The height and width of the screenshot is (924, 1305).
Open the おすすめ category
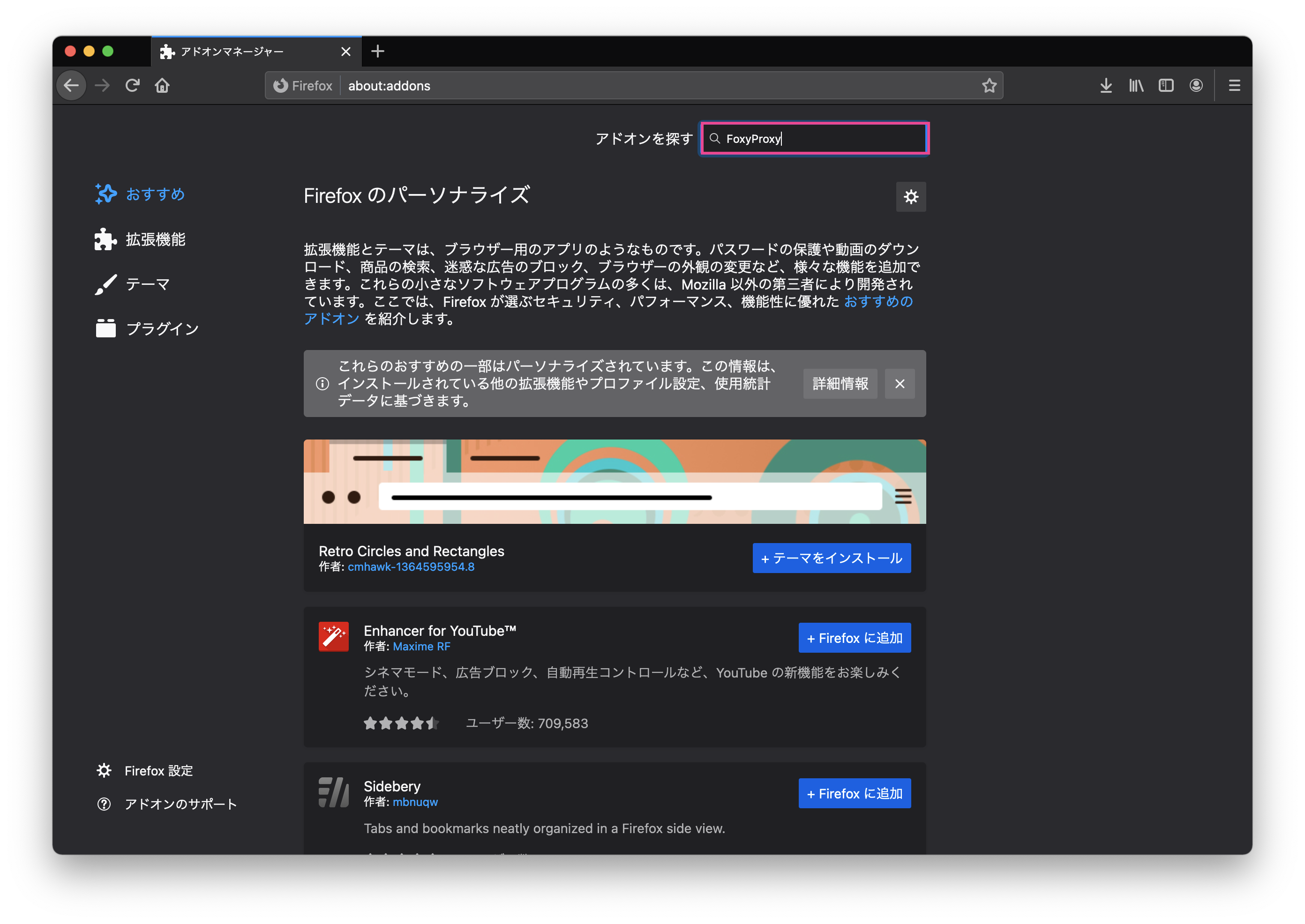click(140, 194)
